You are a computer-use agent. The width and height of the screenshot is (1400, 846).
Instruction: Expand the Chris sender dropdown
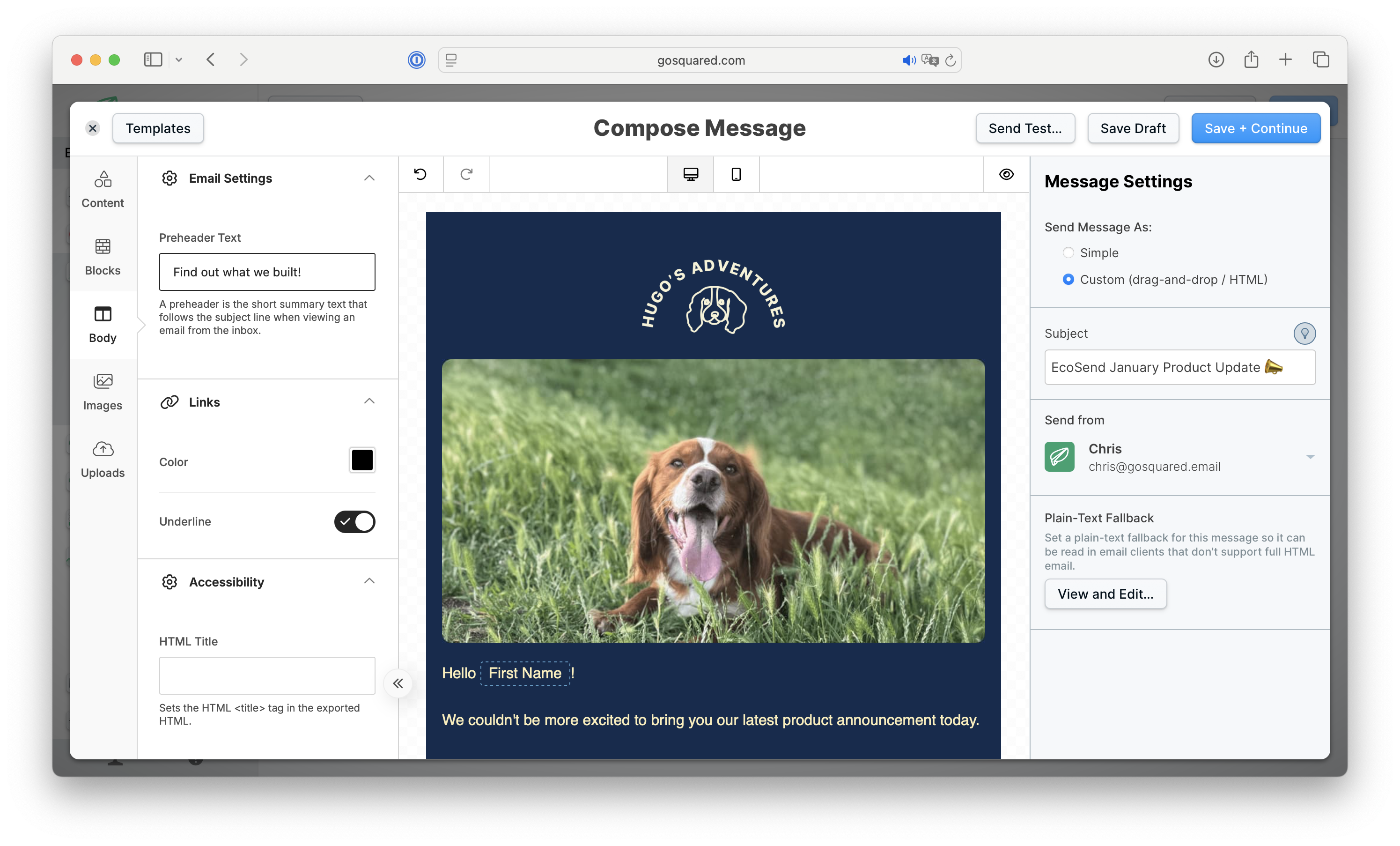(1311, 457)
